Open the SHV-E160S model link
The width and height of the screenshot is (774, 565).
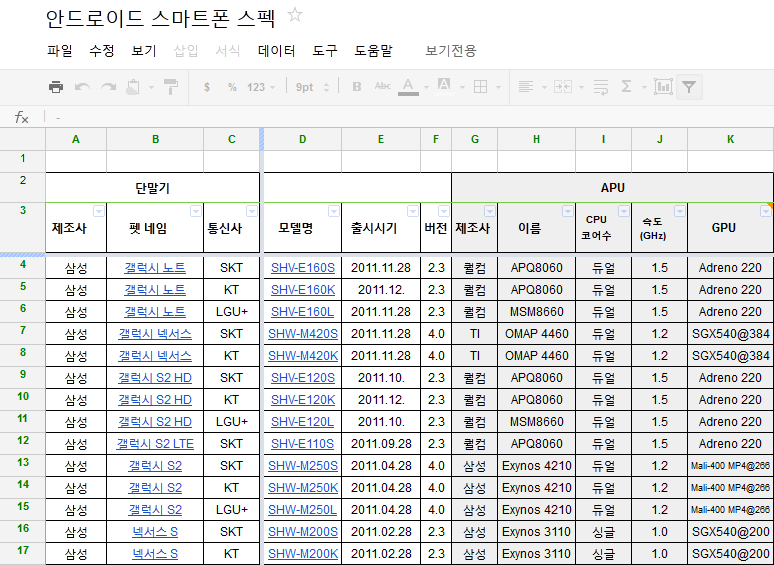302,268
